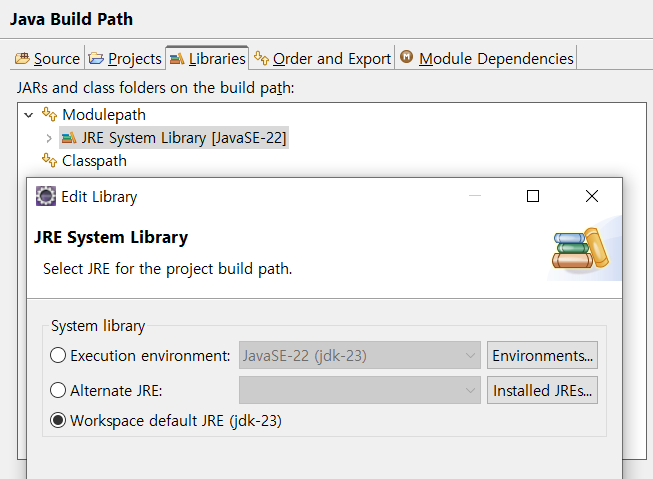Click the Source tab folder icon
Screen dimensions: 653x479
pos(22,58)
